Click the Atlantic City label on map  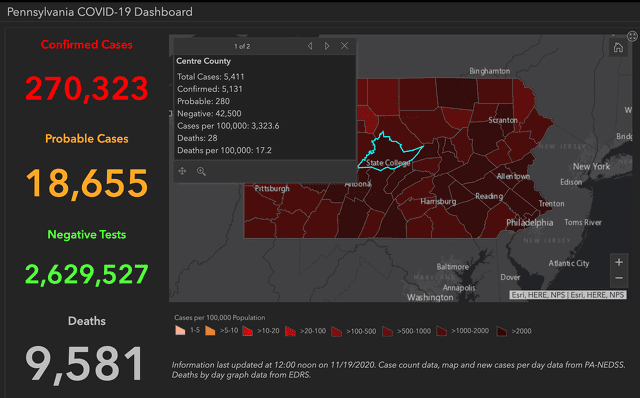(569, 263)
